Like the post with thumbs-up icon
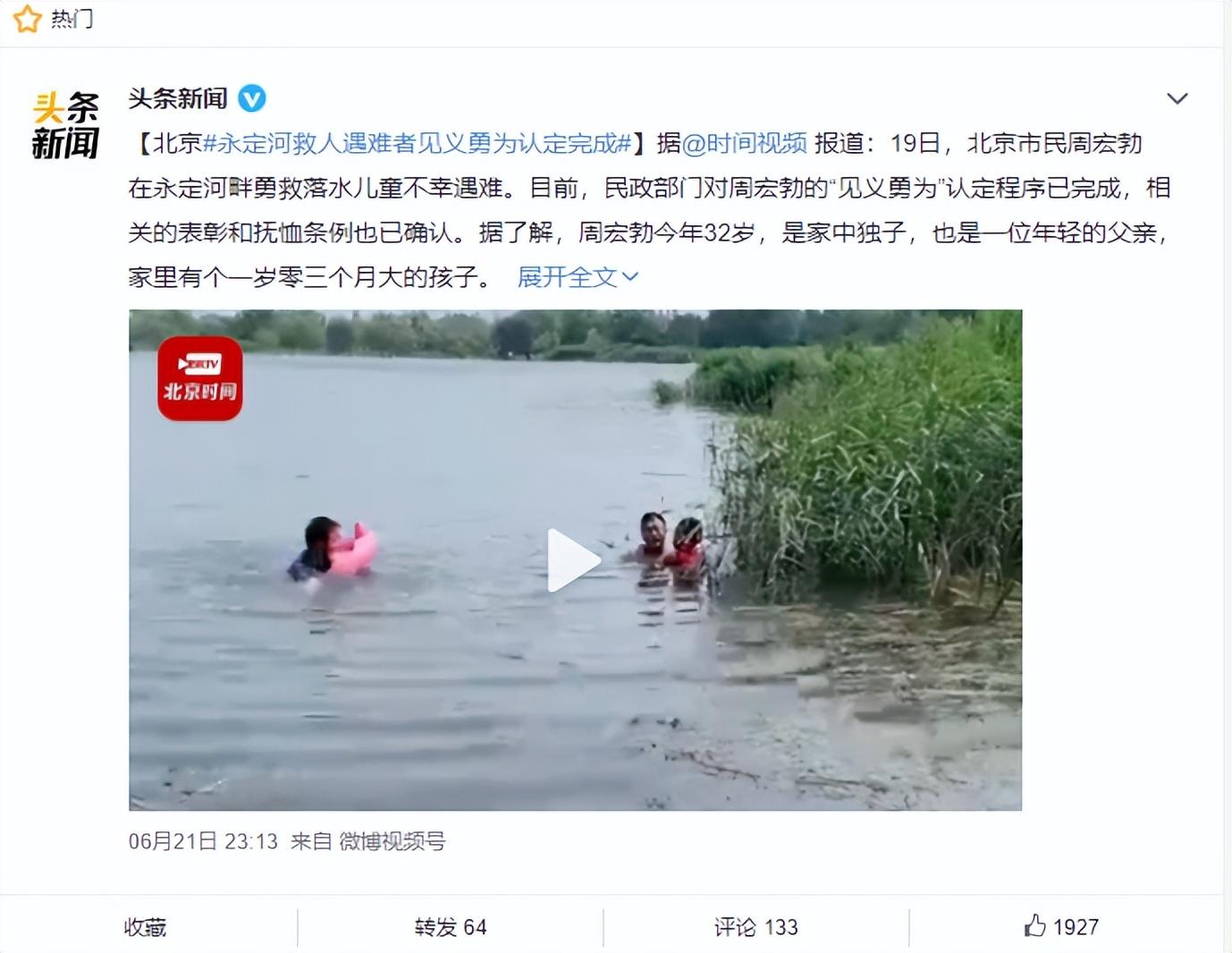This screenshot has width=1232, height=953. click(x=1034, y=925)
